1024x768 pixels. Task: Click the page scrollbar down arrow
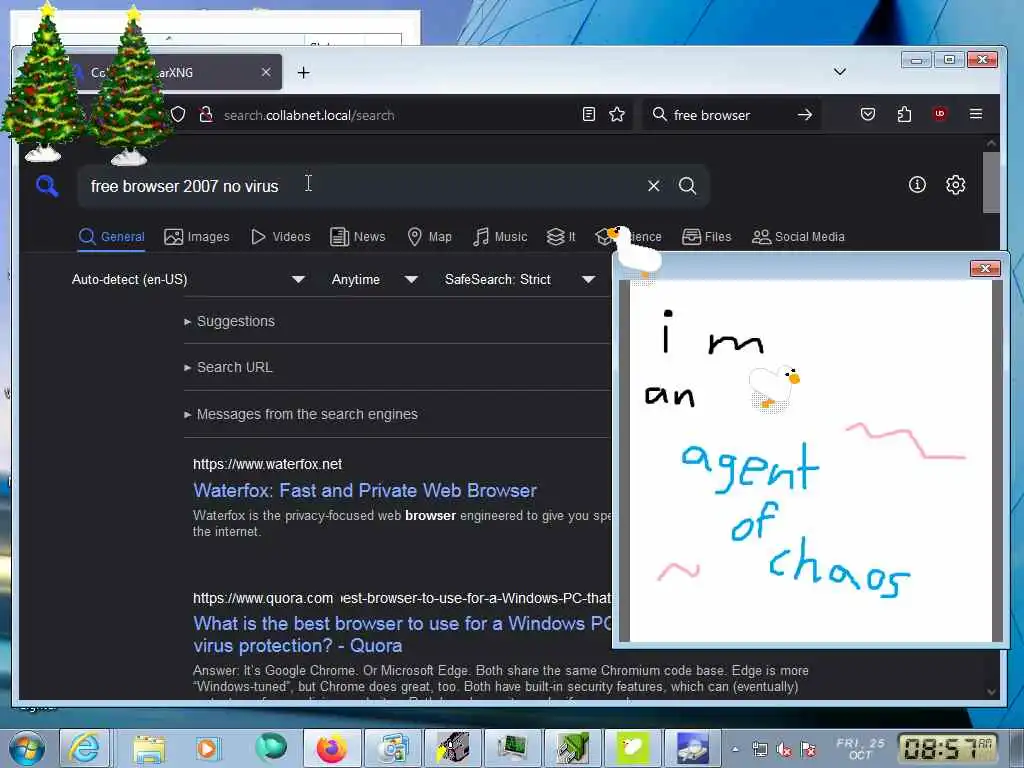click(x=991, y=692)
